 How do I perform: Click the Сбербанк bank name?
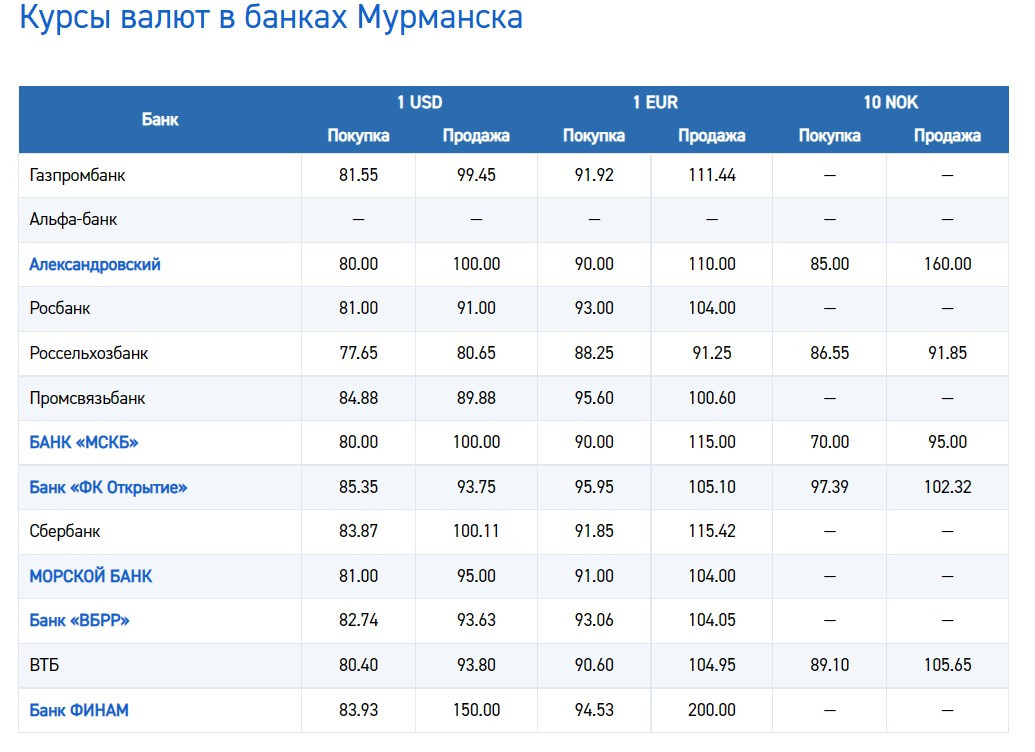[65, 531]
